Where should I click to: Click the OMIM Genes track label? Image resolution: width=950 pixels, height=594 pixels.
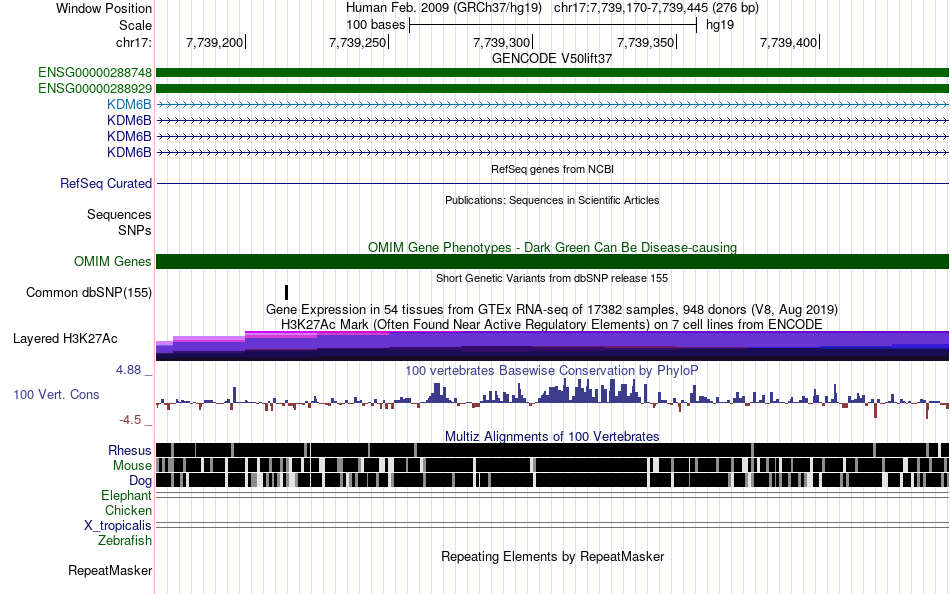[x=113, y=262]
